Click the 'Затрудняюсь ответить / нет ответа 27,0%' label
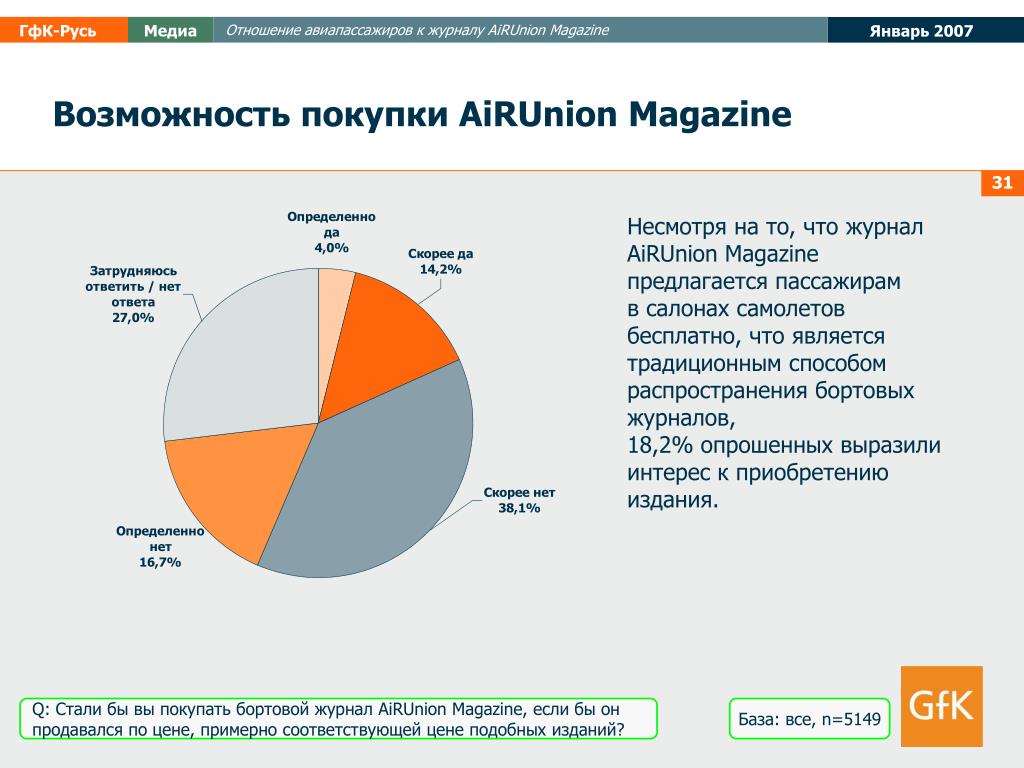Viewport: 1024px width, 768px height. point(133,294)
